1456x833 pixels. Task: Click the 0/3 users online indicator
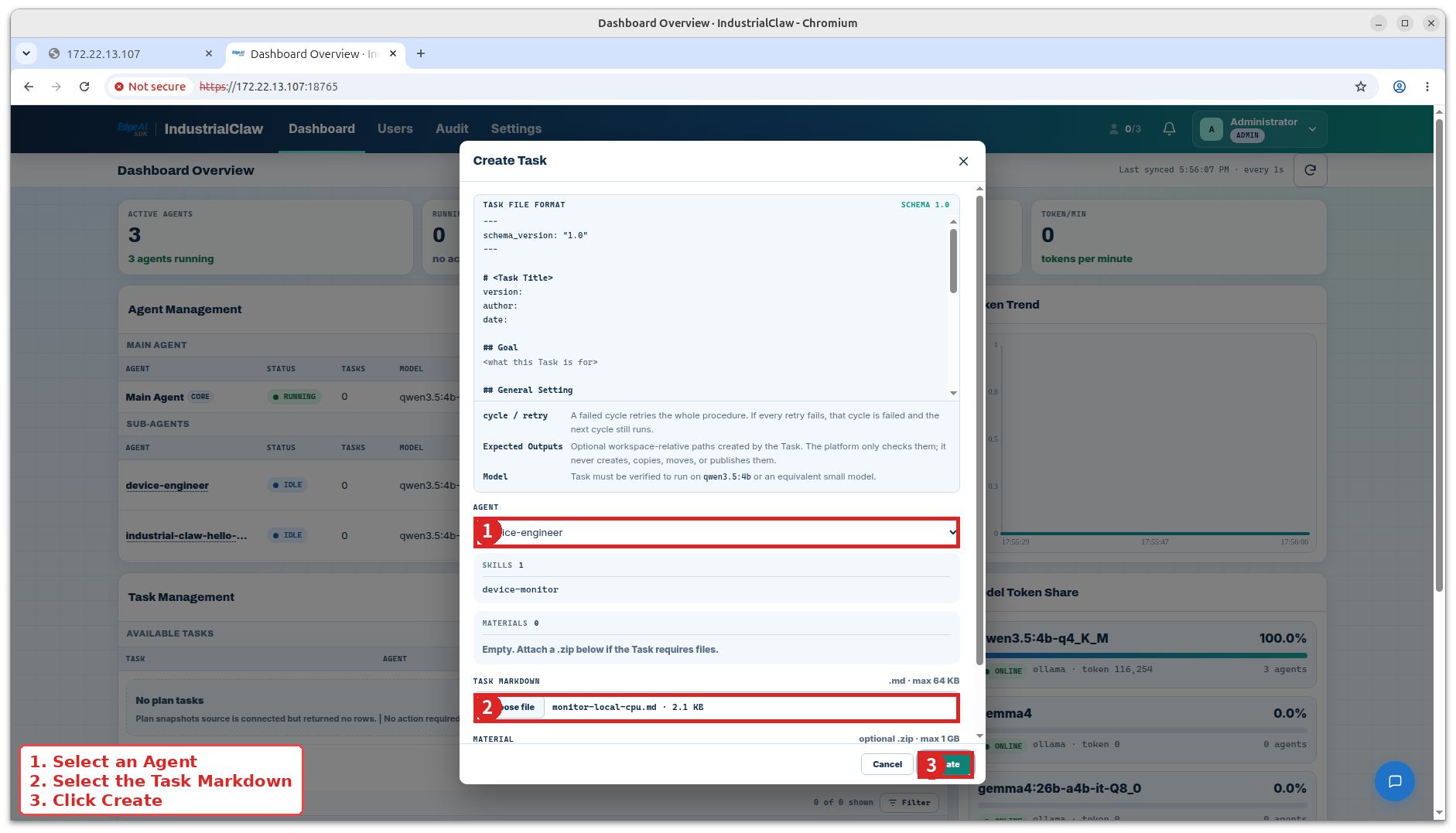click(x=1125, y=129)
